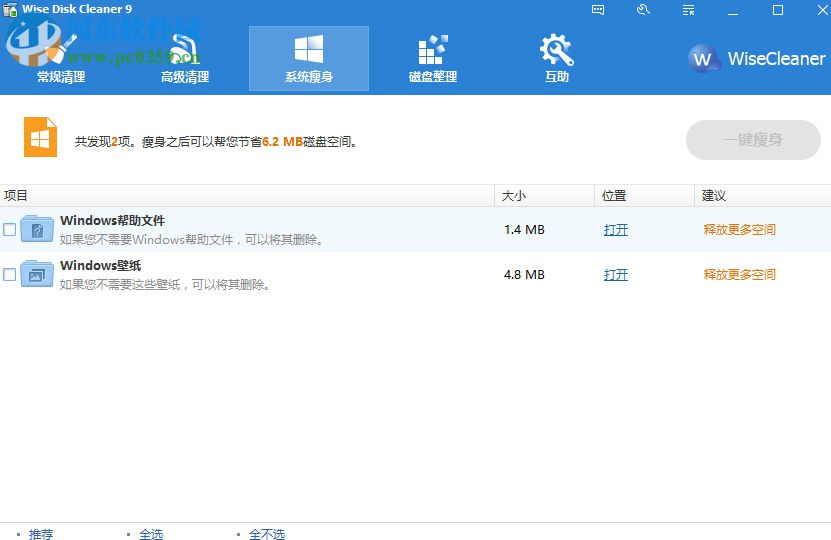The width and height of the screenshot is (831, 540).
Task: Click the 一键瘦身 one-click slim button
Action: click(x=753, y=140)
